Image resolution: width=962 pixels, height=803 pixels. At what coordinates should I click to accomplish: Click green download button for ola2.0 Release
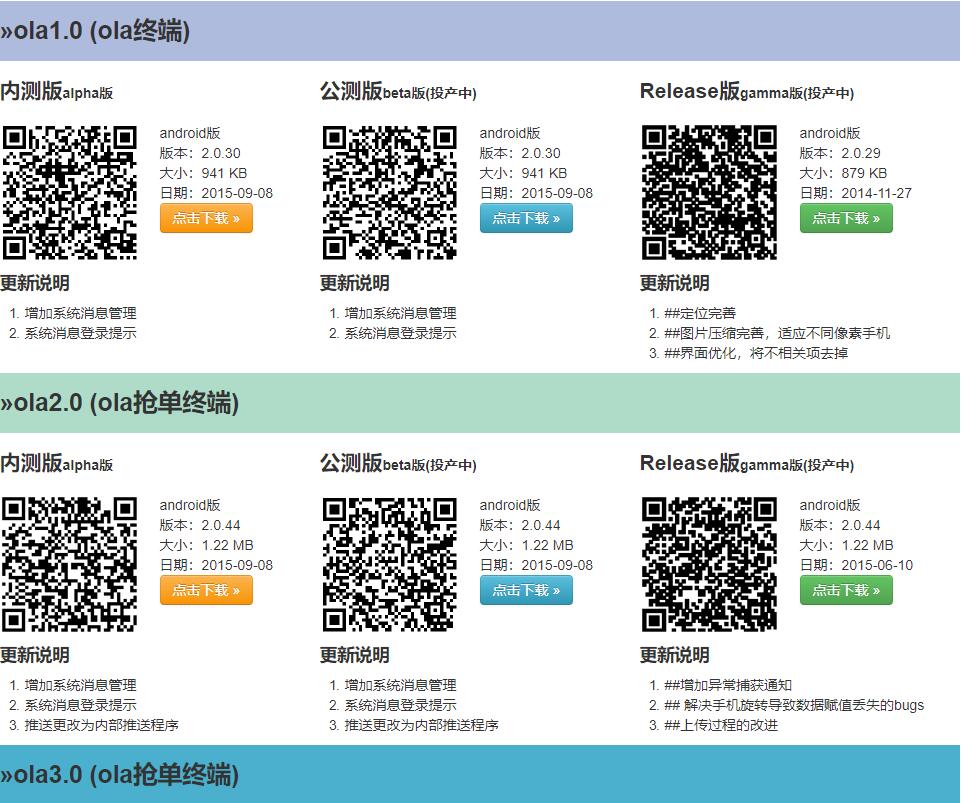coord(846,590)
